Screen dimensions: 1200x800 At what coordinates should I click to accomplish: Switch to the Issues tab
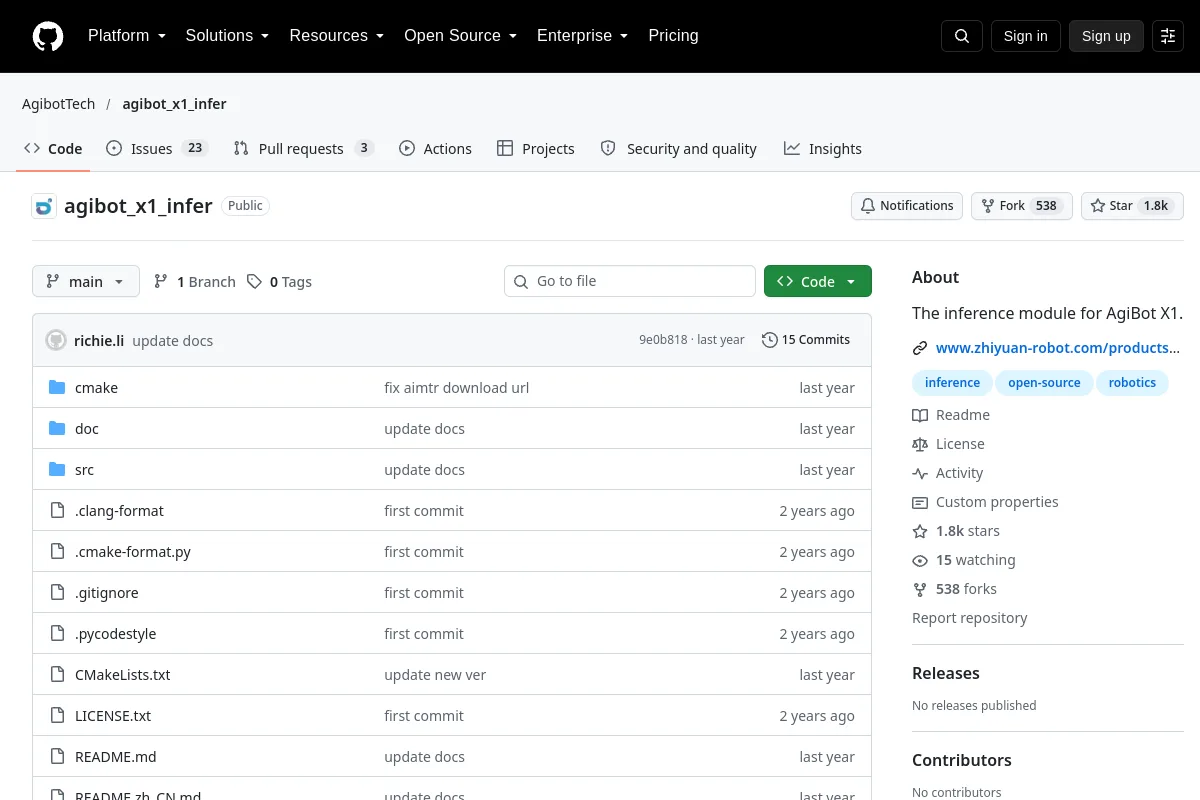[x=156, y=148]
